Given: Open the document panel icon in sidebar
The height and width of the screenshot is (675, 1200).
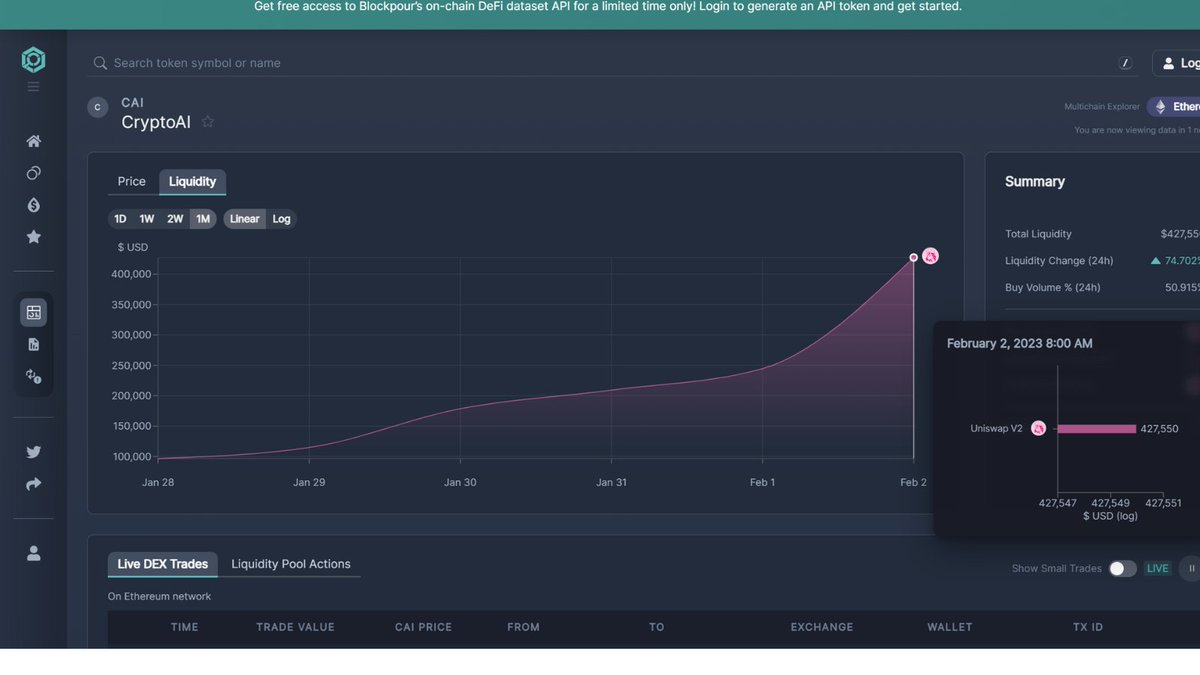Looking at the screenshot, I should (33, 343).
